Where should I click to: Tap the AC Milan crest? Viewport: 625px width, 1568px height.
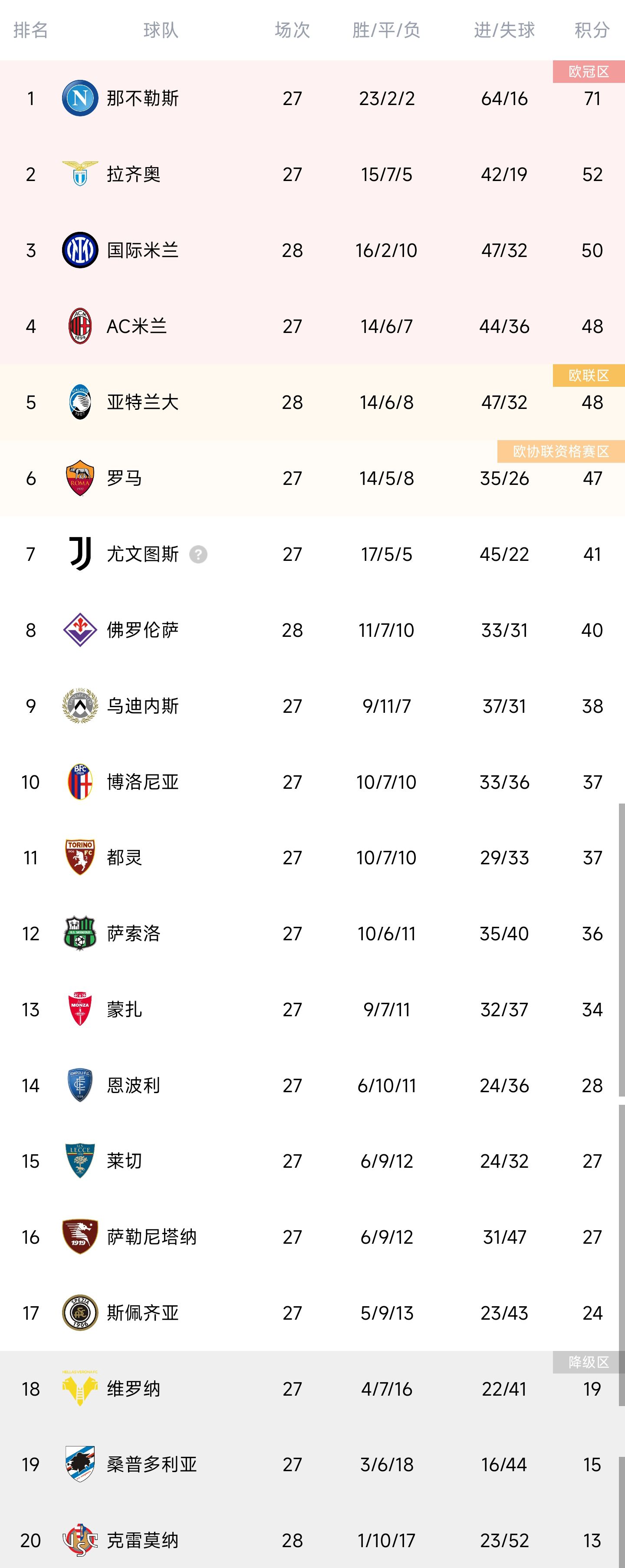coord(80,326)
